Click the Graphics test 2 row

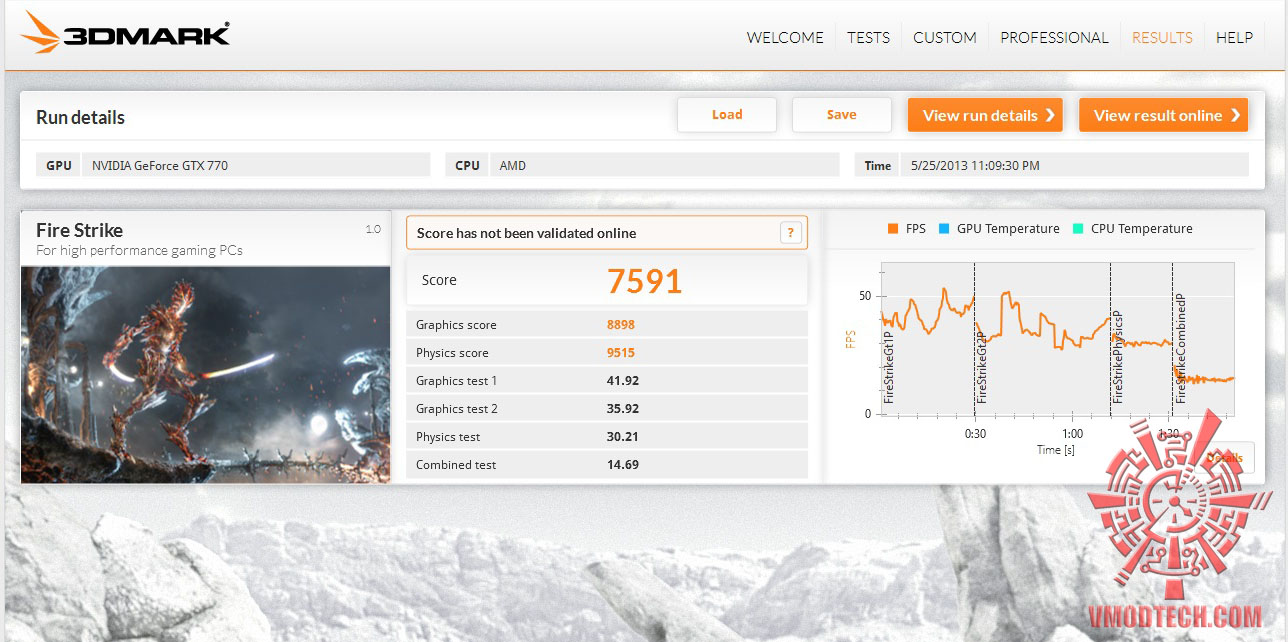(x=607, y=409)
